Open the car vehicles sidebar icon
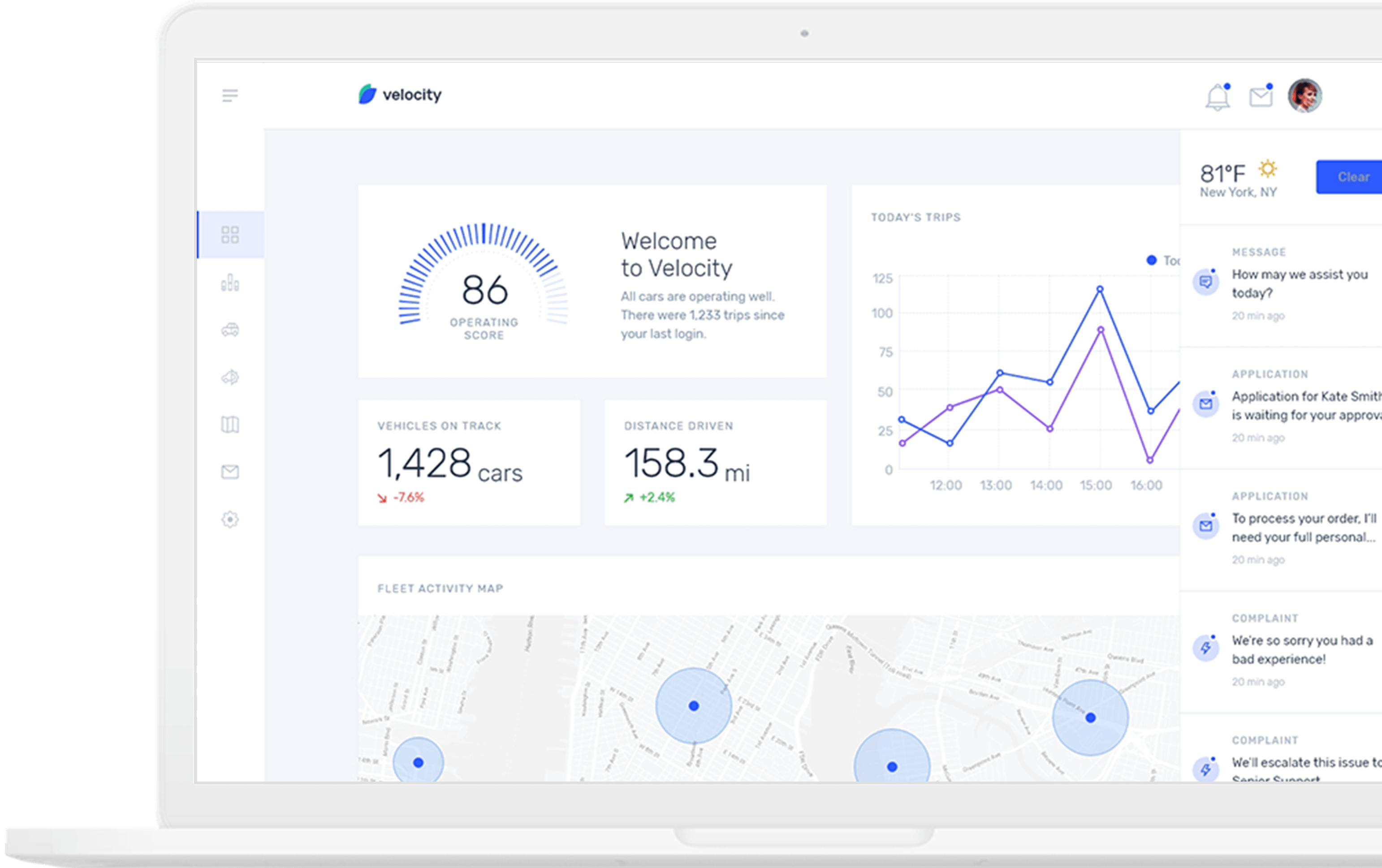Screen dimensions: 1382x868 click(230, 330)
